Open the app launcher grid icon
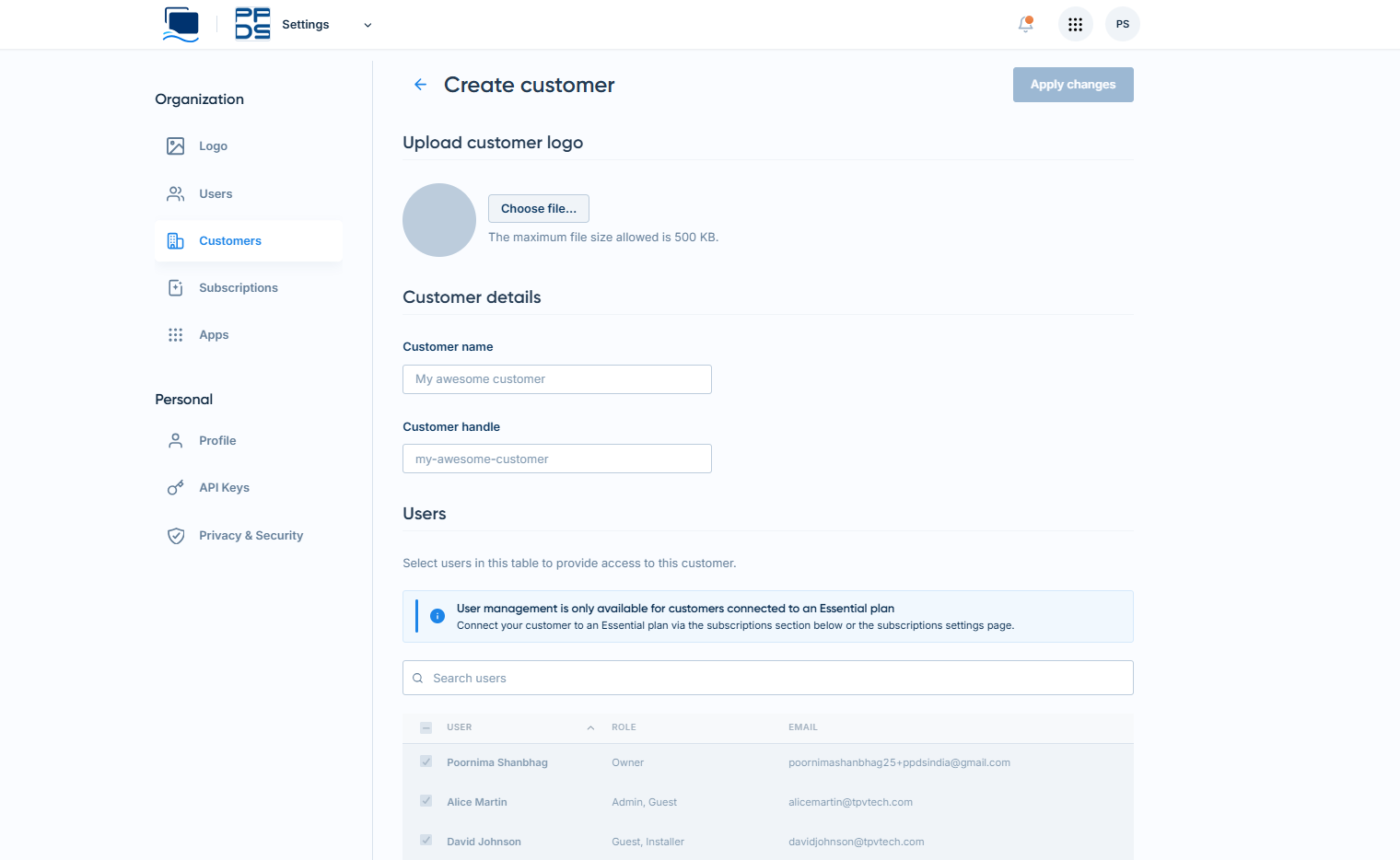Image resolution: width=1400 pixels, height=860 pixels. pyautogui.click(x=1075, y=24)
